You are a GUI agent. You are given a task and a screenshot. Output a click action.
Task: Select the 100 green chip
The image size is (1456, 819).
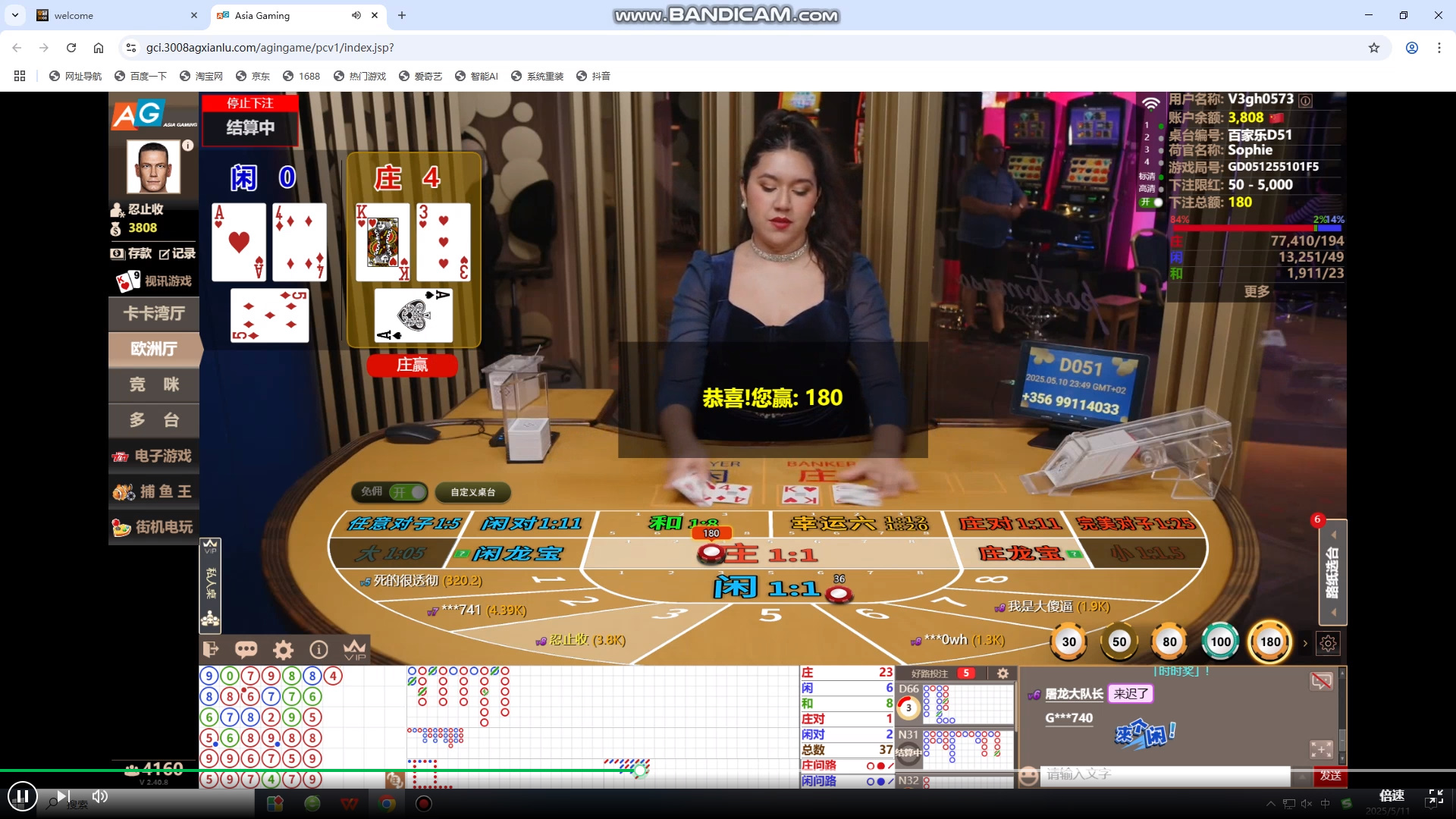[x=1220, y=642]
